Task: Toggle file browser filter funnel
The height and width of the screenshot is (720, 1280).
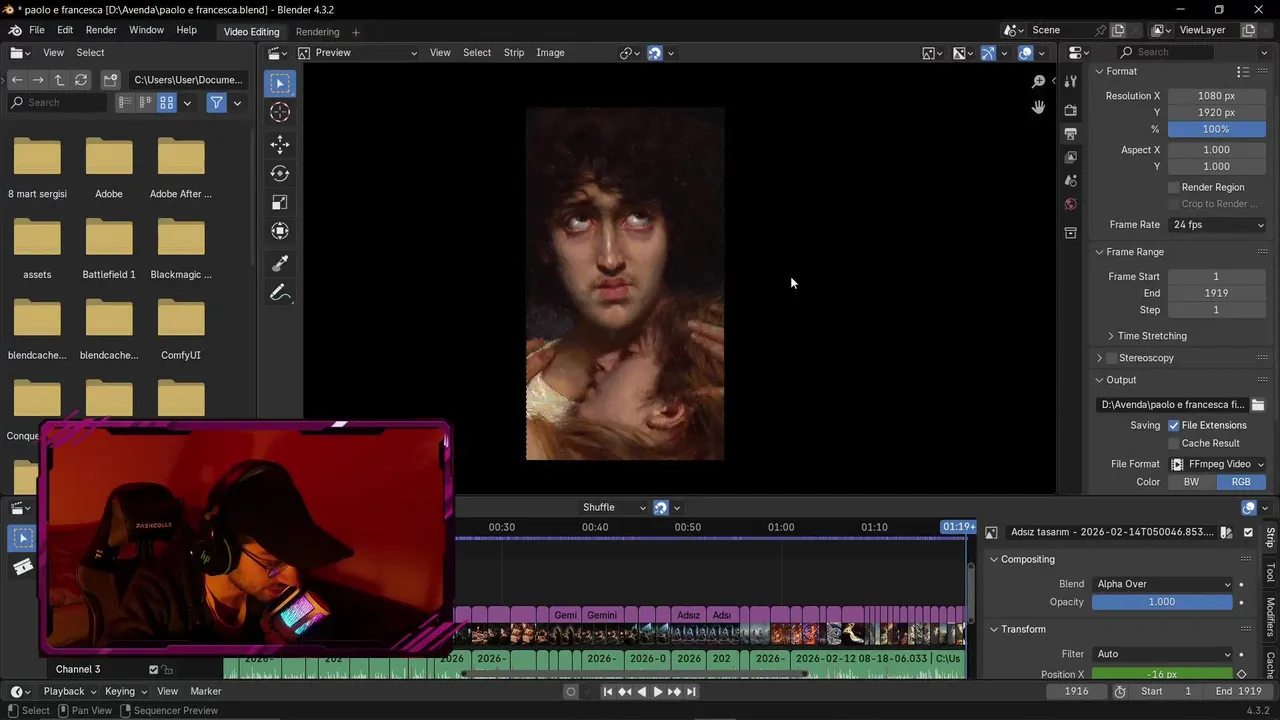Action: (x=216, y=102)
